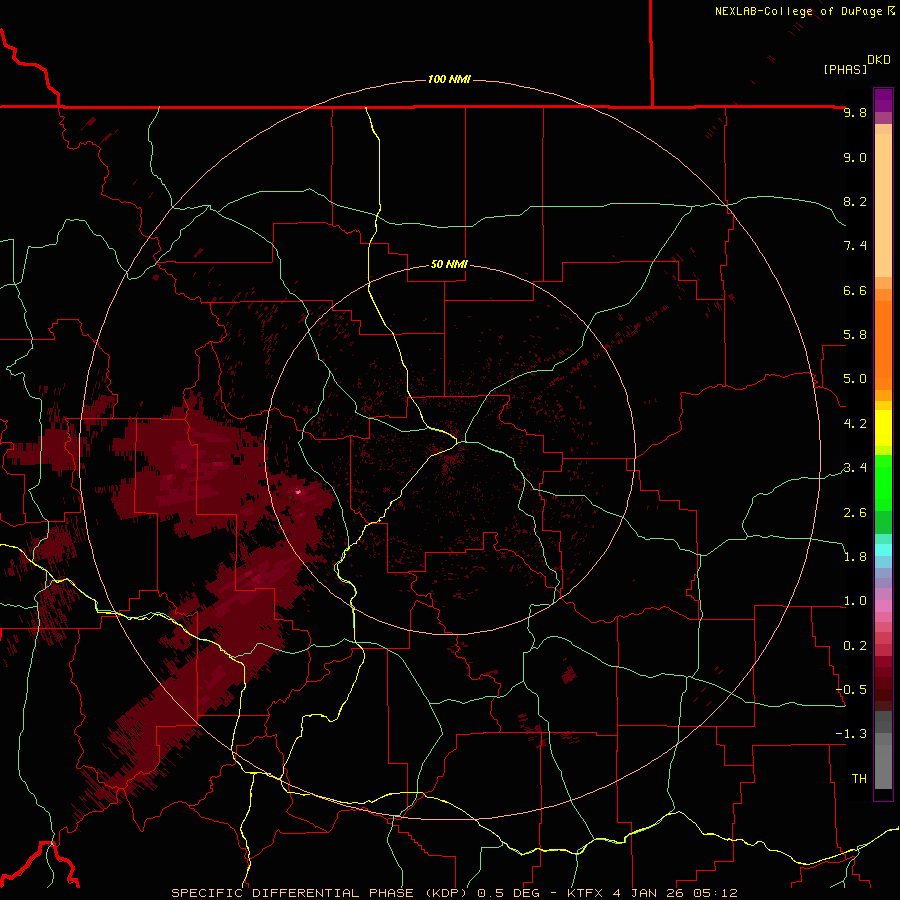
Task: Click the 1.8 value on the color scale
Action: pos(855,557)
